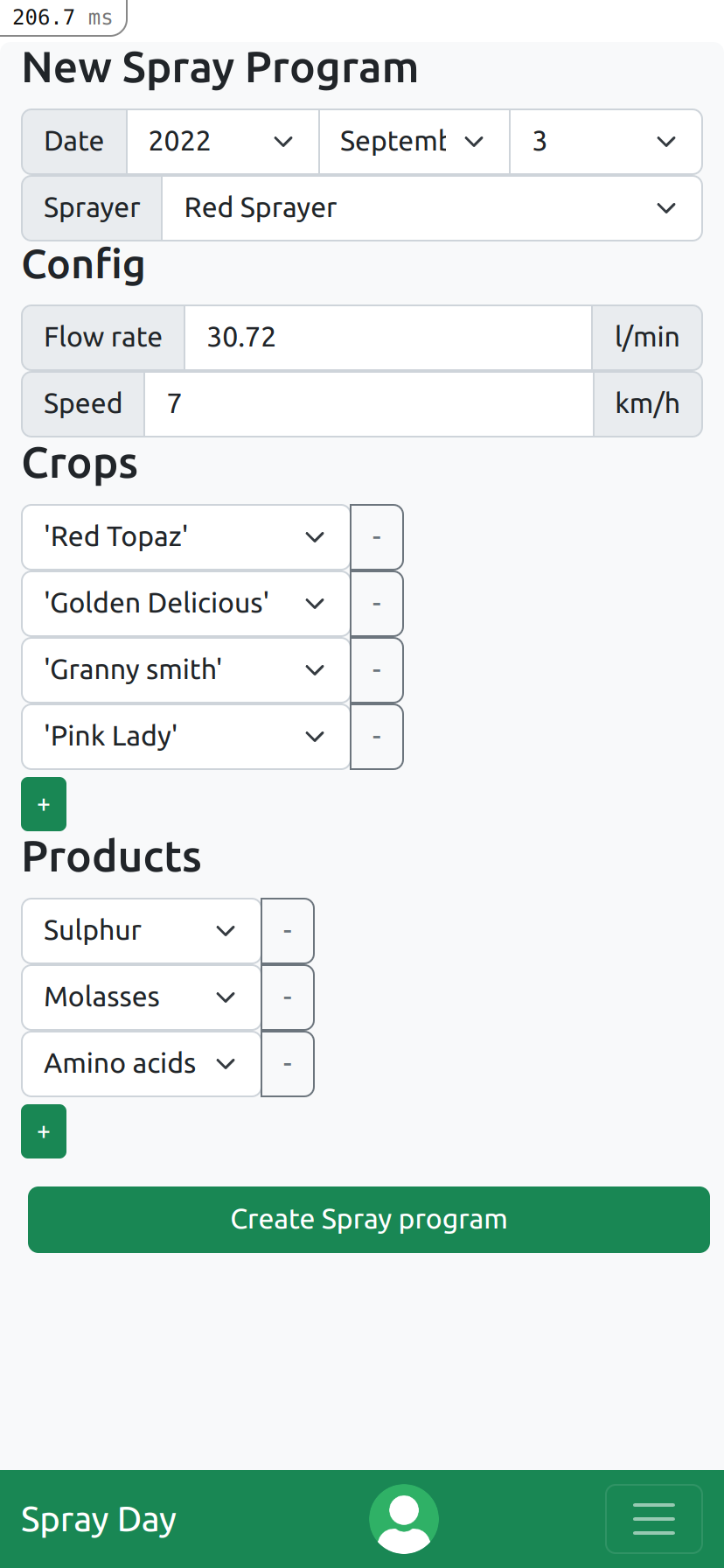Expand the Red Sprayer dropdown
Viewport: 724px width, 1568px height.
(x=431, y=208)
